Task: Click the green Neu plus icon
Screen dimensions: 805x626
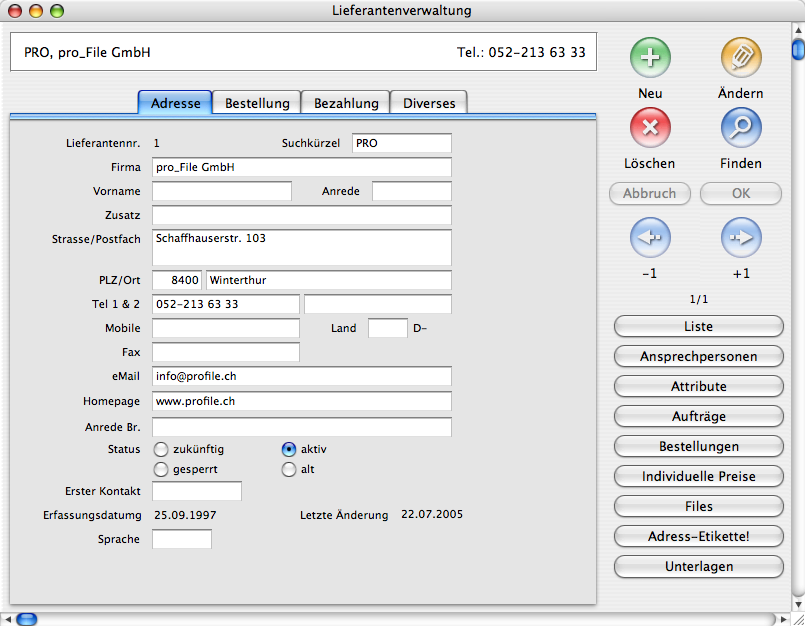Action: point(650,58)
